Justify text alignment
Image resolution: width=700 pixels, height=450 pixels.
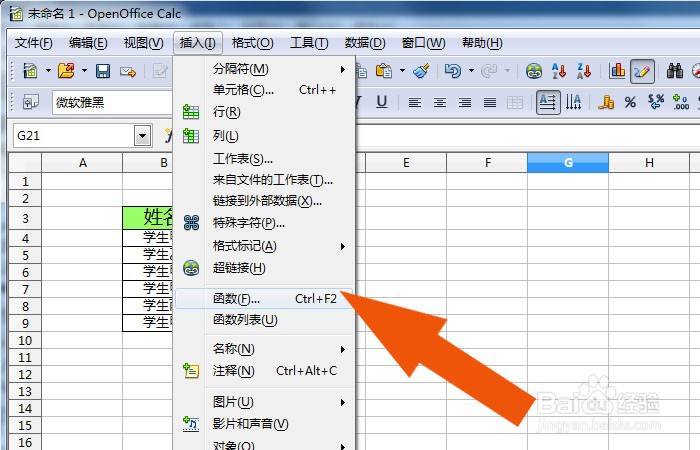(490, 103)
